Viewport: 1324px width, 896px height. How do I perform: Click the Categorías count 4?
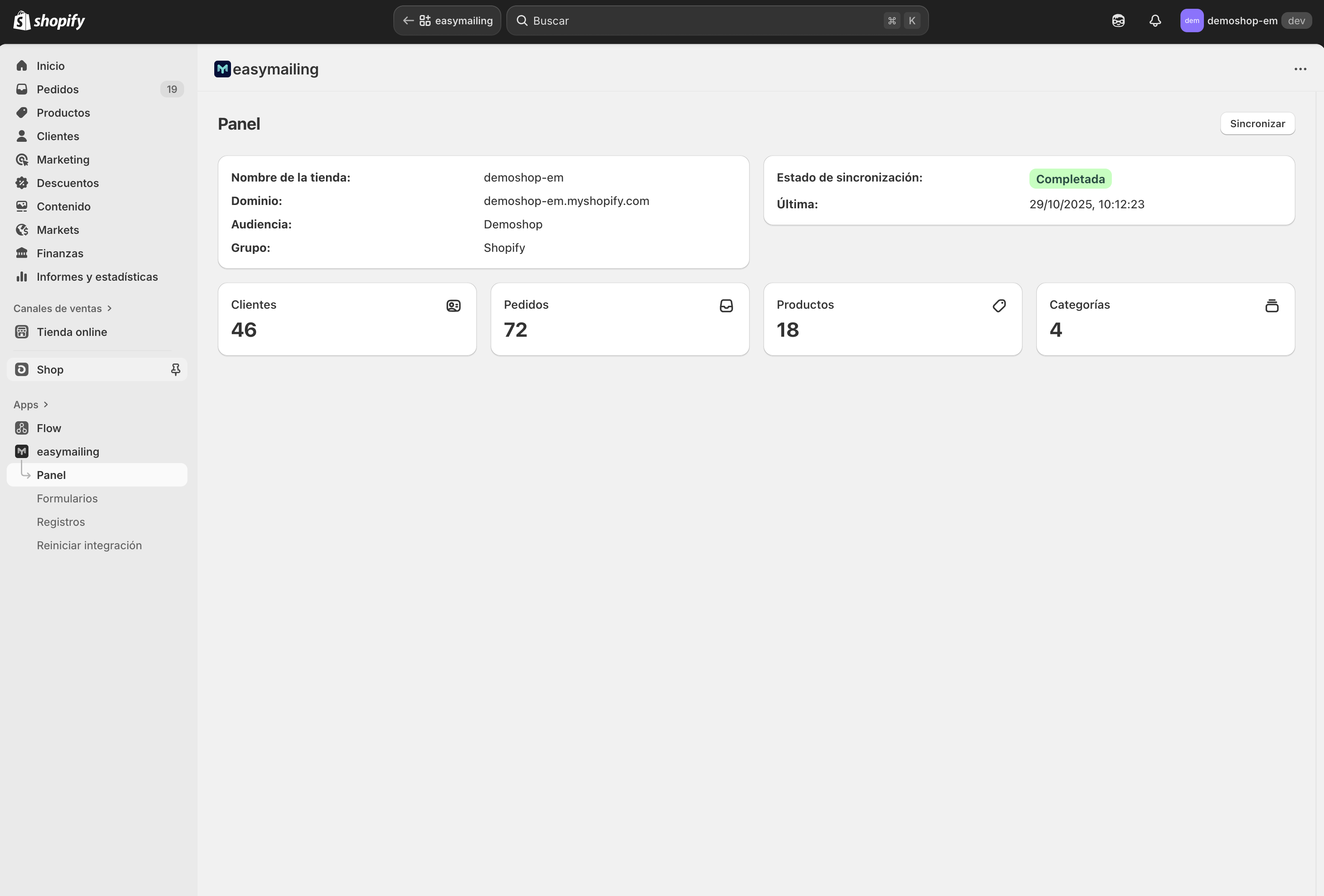[1056, 330]
